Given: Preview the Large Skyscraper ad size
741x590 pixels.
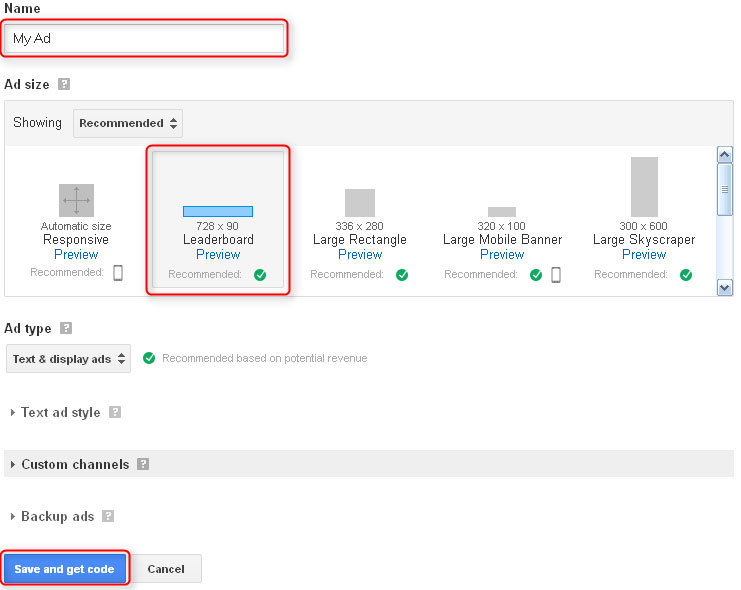Looking at the screenshot, I should click(644, 254).
